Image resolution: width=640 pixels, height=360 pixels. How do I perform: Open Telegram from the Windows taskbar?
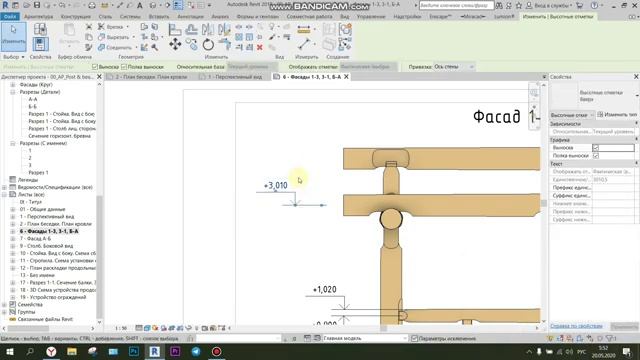point(196,351)
